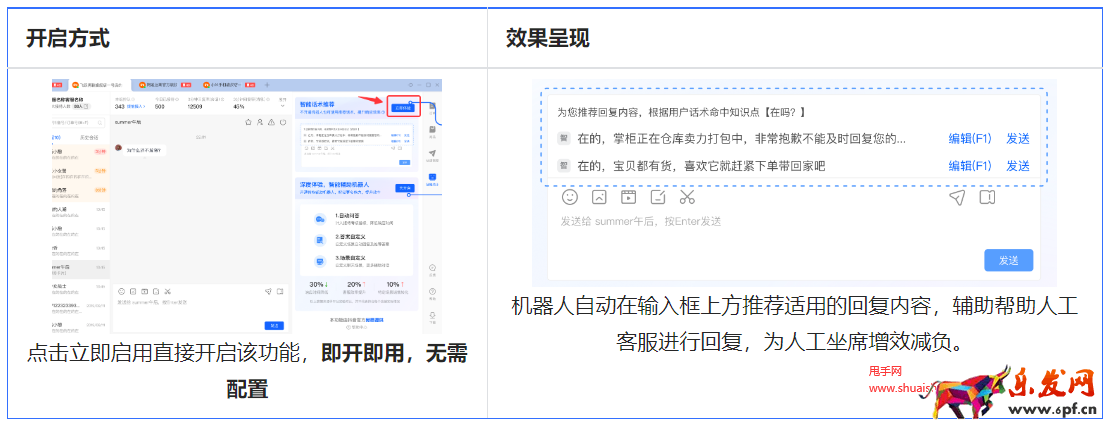Click the shield icon in the chat header
The height and width of the screenshot is (430, 1107).
coord(282,122)
